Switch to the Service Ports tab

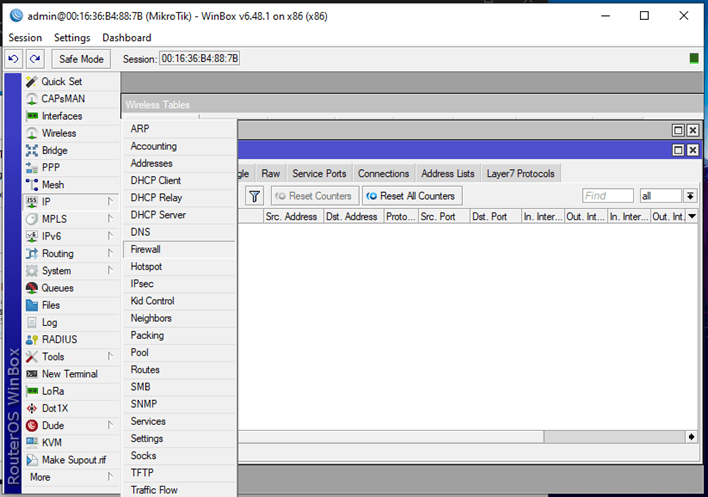(x=319, y=174)
